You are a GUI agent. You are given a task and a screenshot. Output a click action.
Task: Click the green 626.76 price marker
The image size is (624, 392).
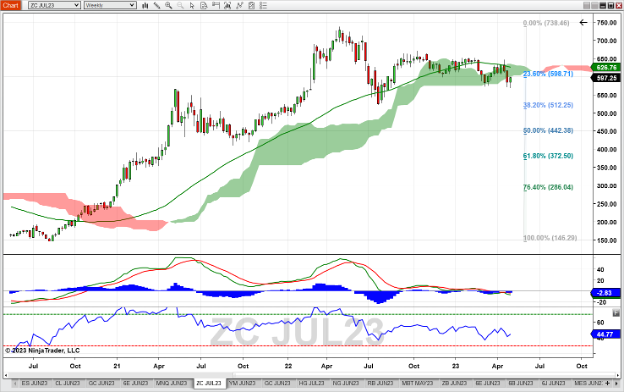pyautogui.click(x=606, y=67)
